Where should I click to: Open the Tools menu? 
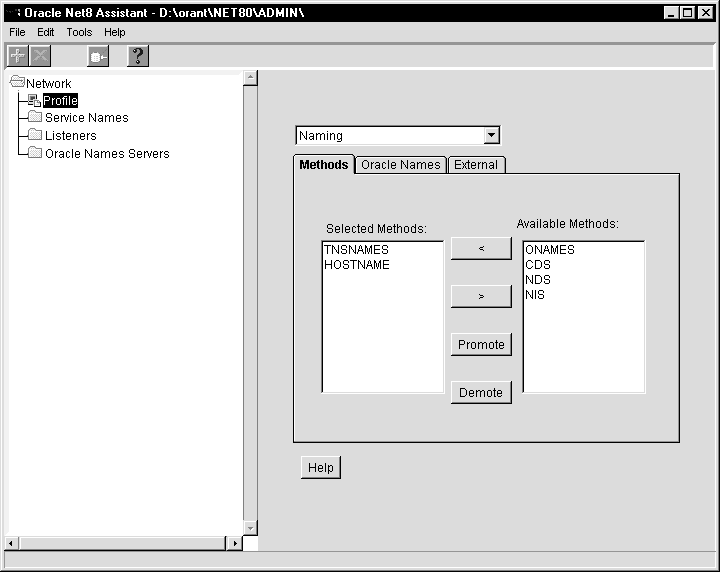79,32
